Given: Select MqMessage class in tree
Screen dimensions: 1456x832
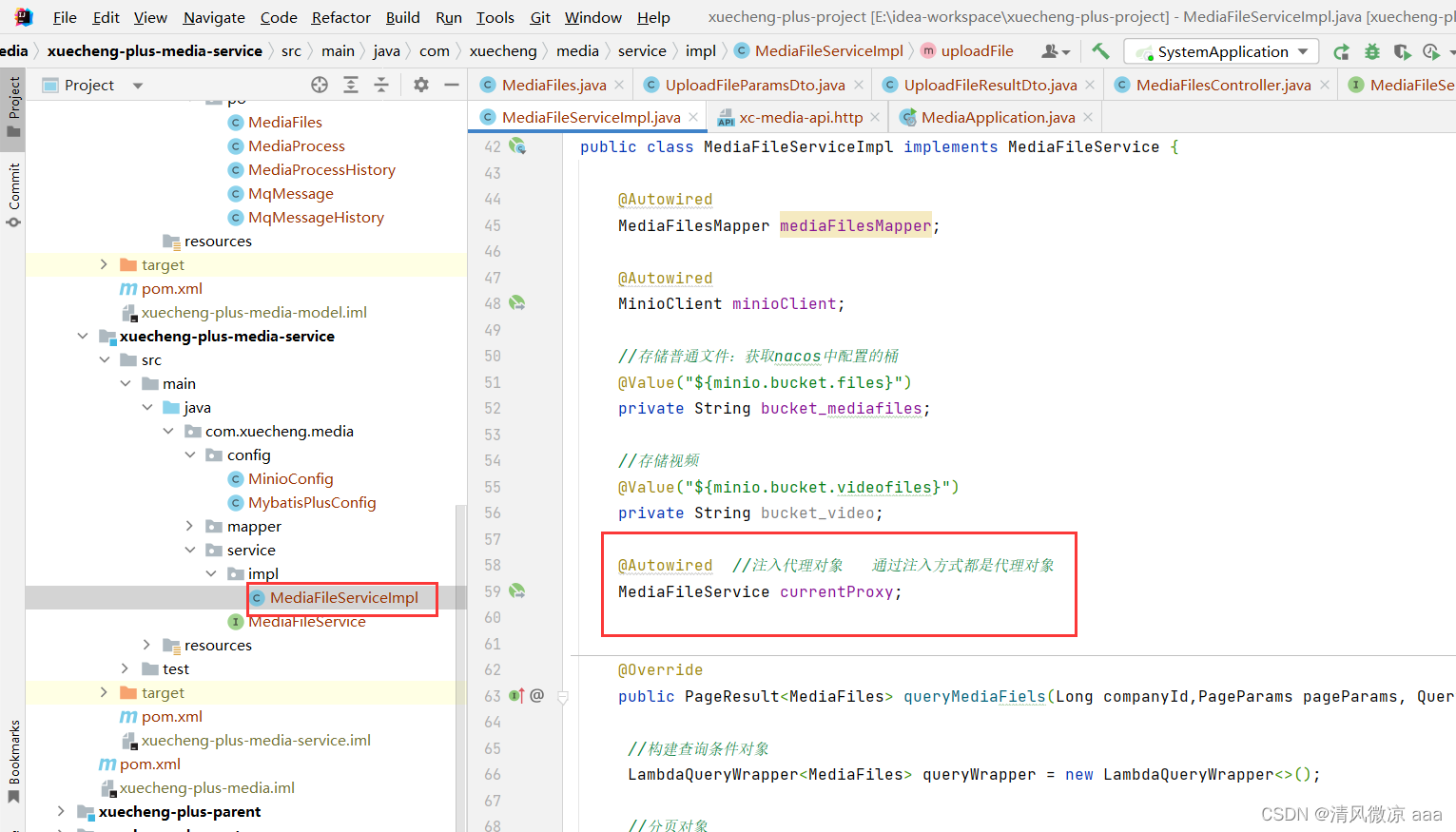Looking at the screenshot, I should 290,193.
